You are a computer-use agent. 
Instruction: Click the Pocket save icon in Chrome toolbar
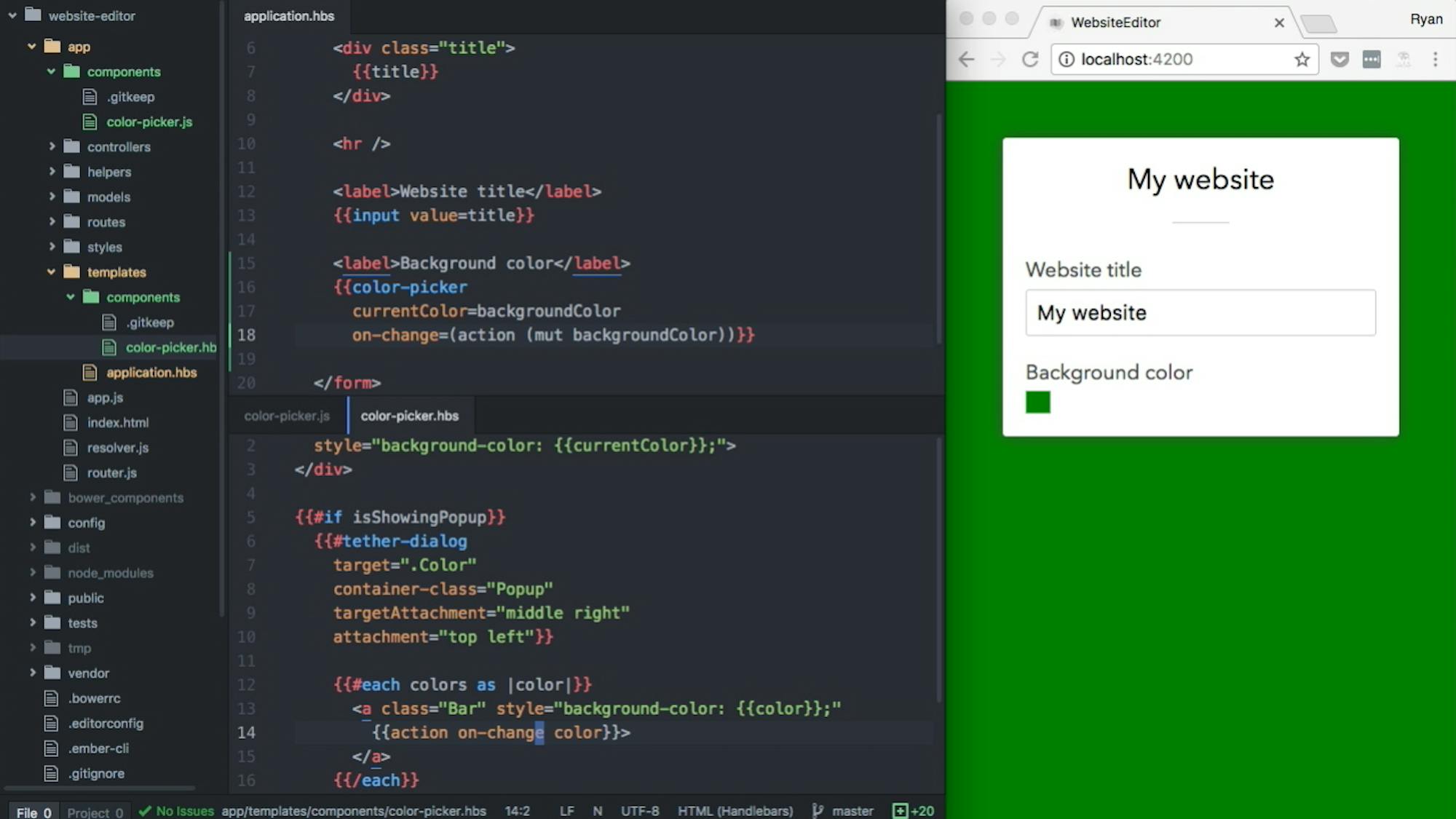pos(1340,59)
